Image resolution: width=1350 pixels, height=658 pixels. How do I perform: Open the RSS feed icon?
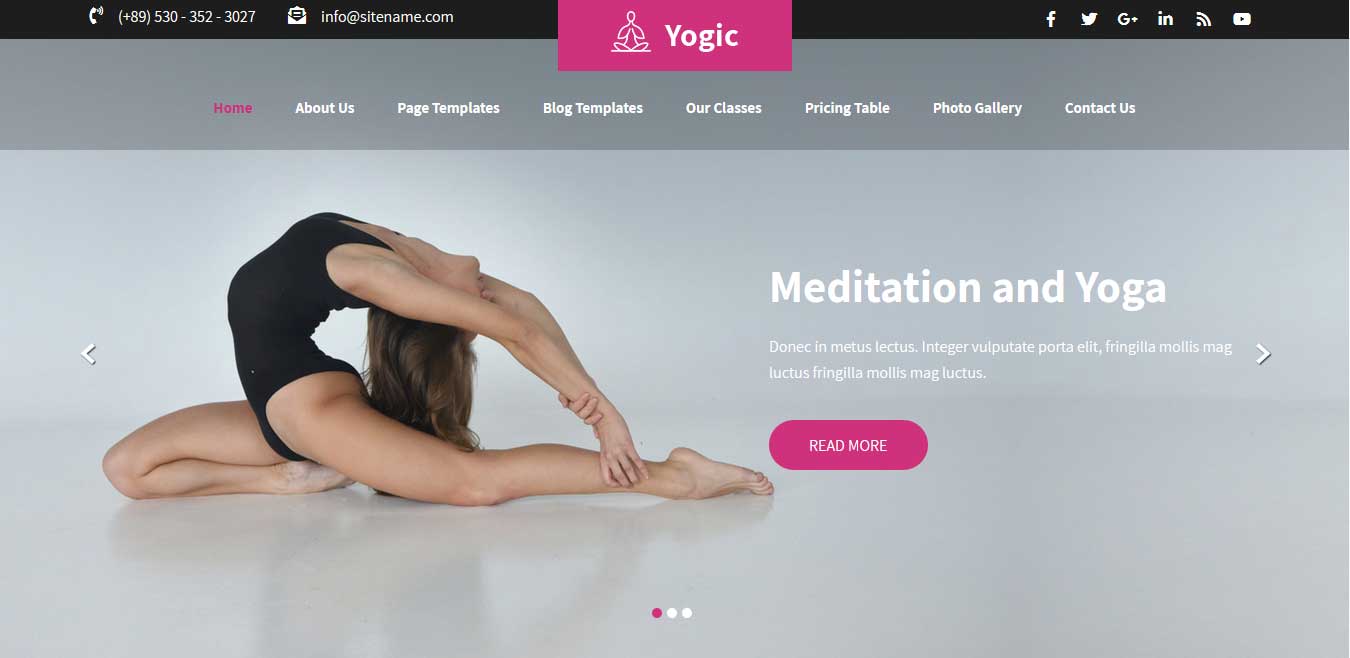coord(1203,19)
